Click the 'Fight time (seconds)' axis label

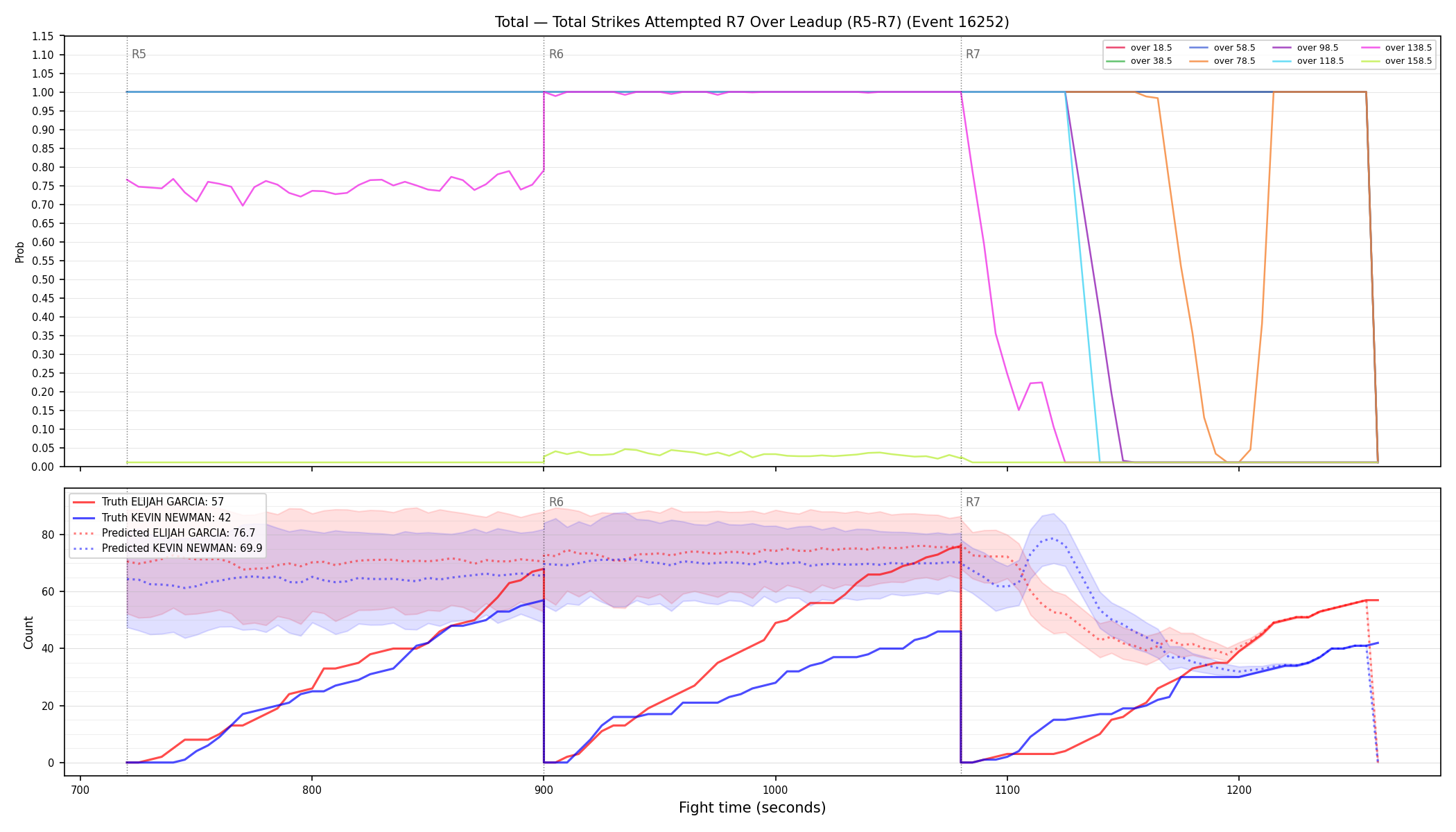[752, 808]
